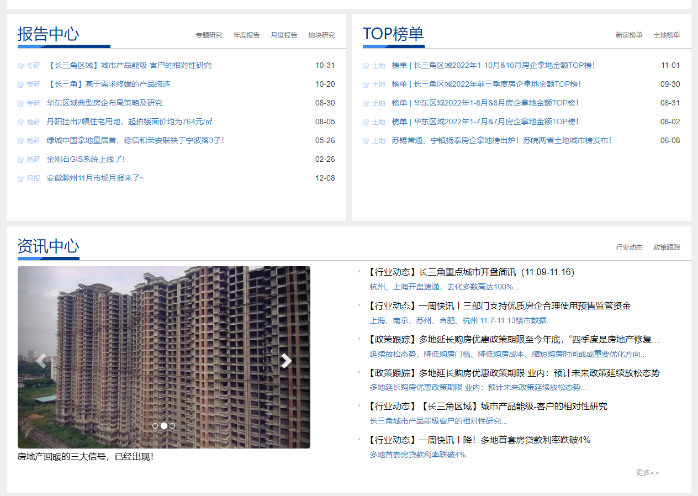Open 三部门支持优质房企 weekly news

tap(499, 306)
